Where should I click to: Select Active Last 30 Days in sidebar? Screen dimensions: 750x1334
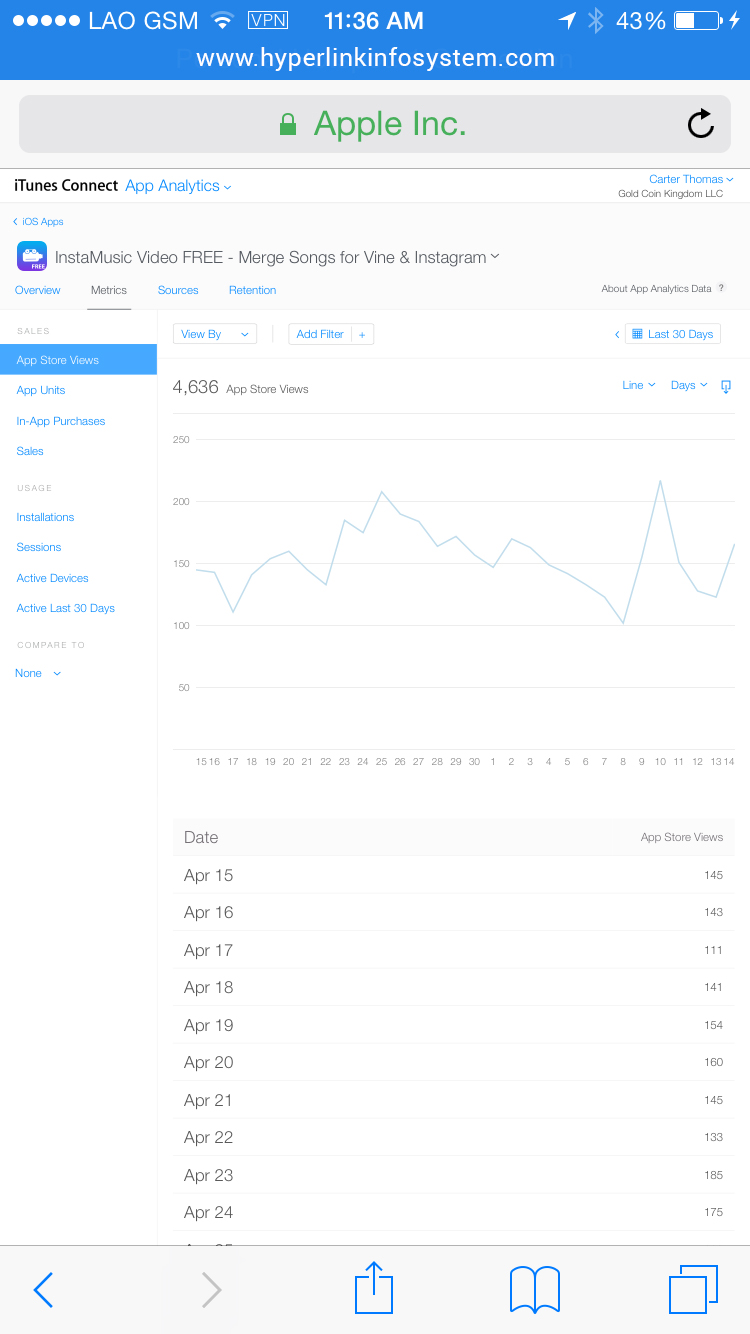(65, 608)
